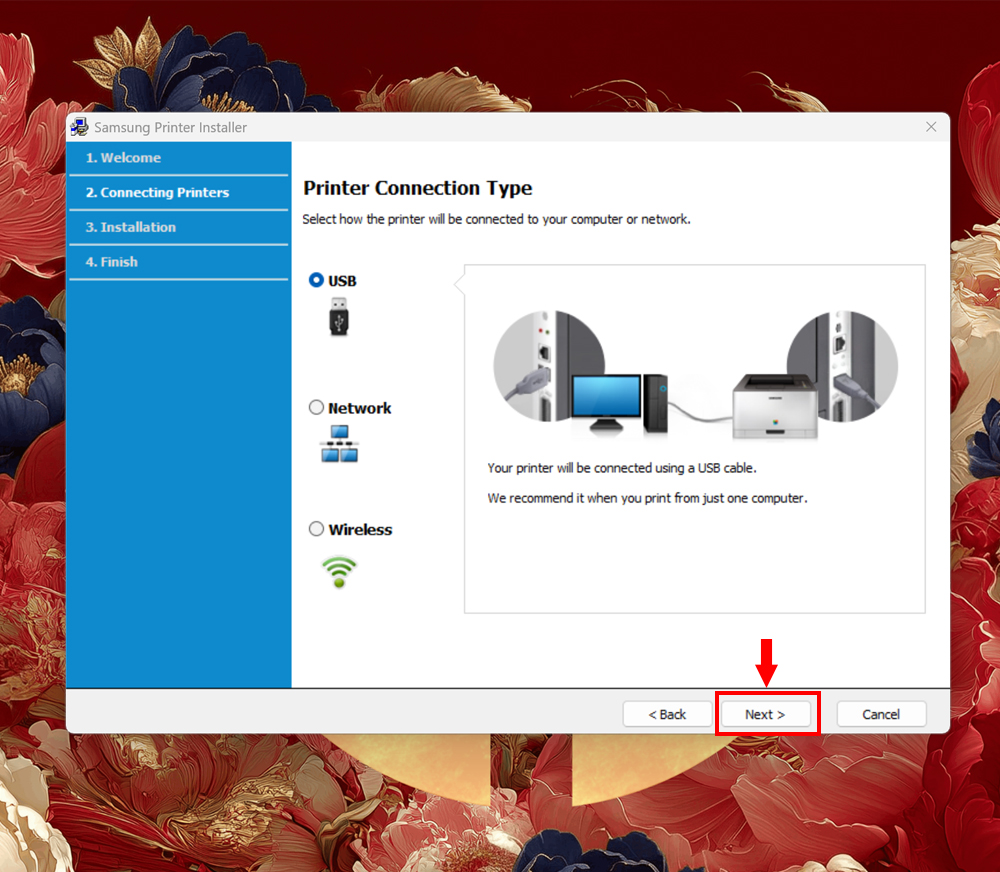This screenshot has width=1000, height=872.
Task: Click the 'We recommend it when you print' text
Action: pyautogui.click(x=647, y=498)
